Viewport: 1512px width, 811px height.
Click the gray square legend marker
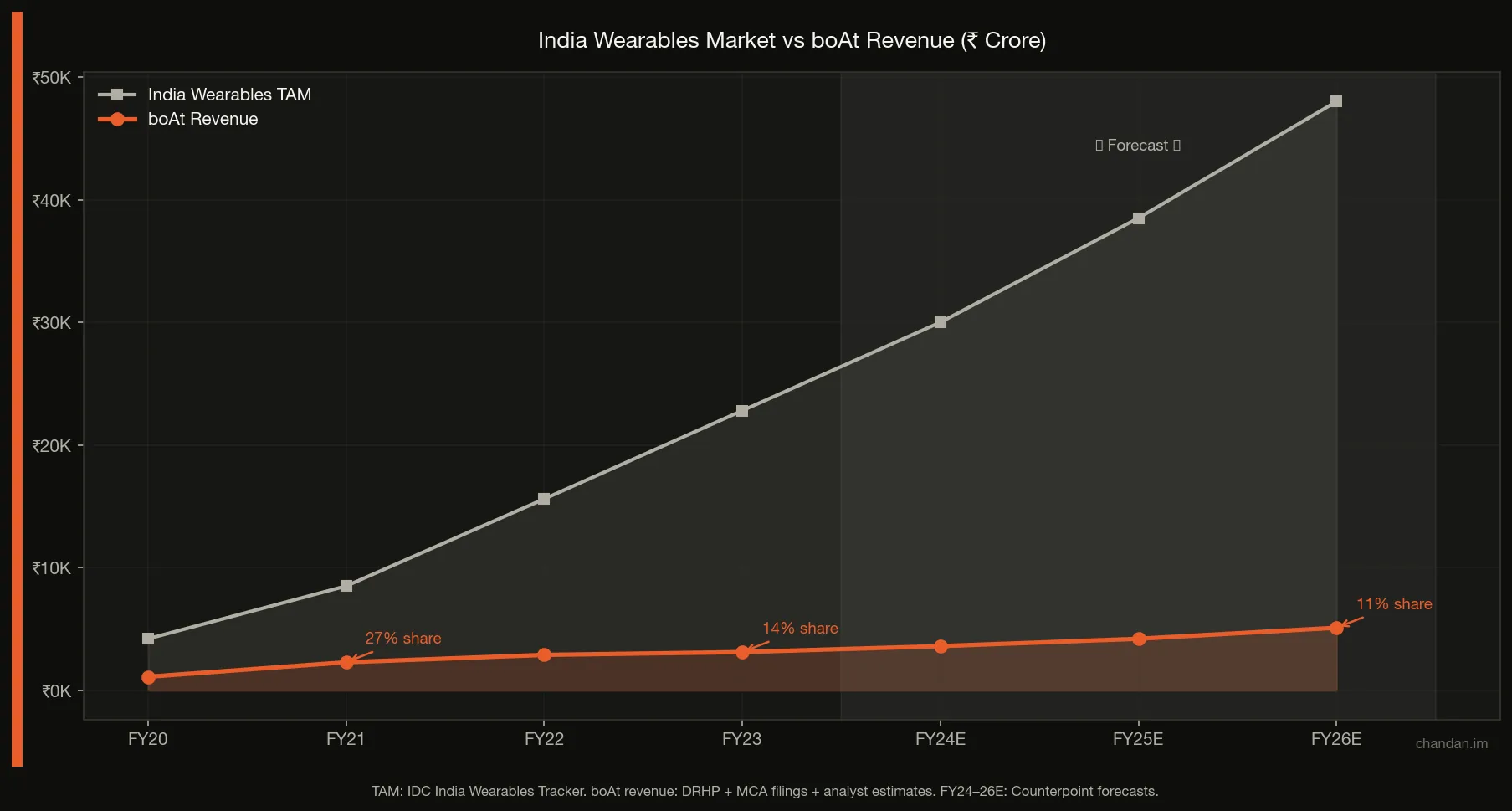[117, 95]
